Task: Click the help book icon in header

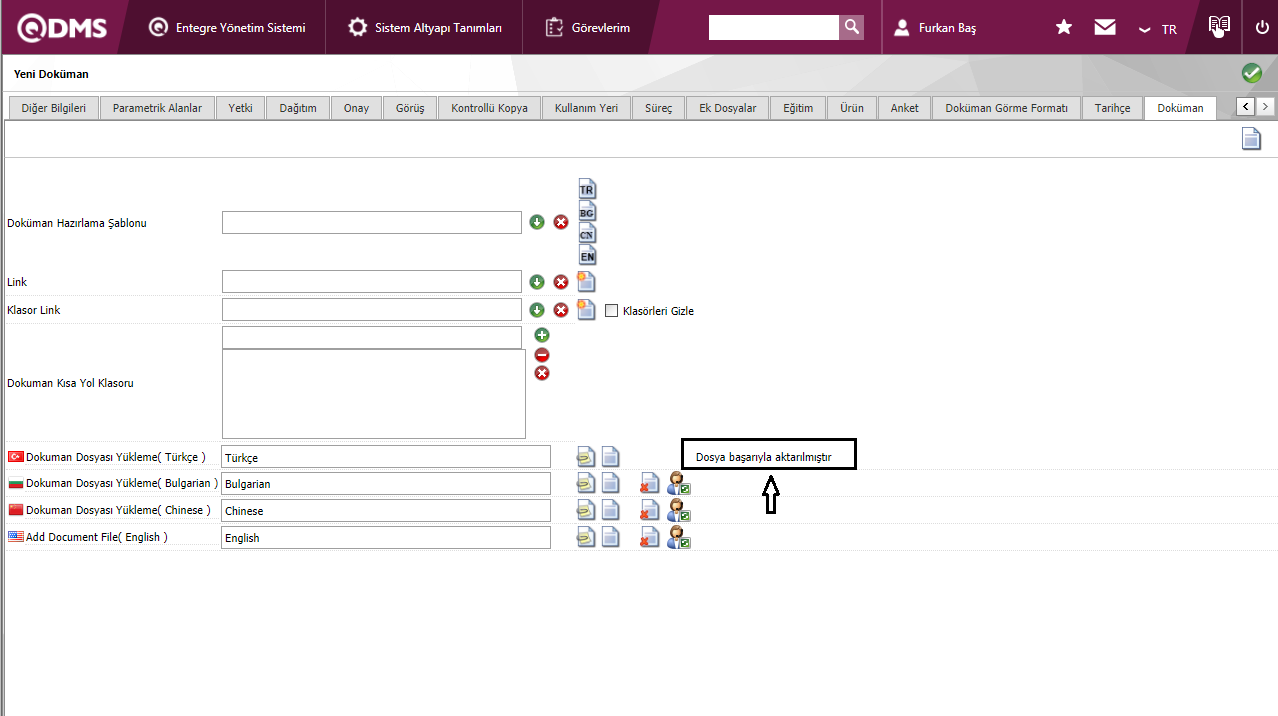Action: pos(1218,26)
